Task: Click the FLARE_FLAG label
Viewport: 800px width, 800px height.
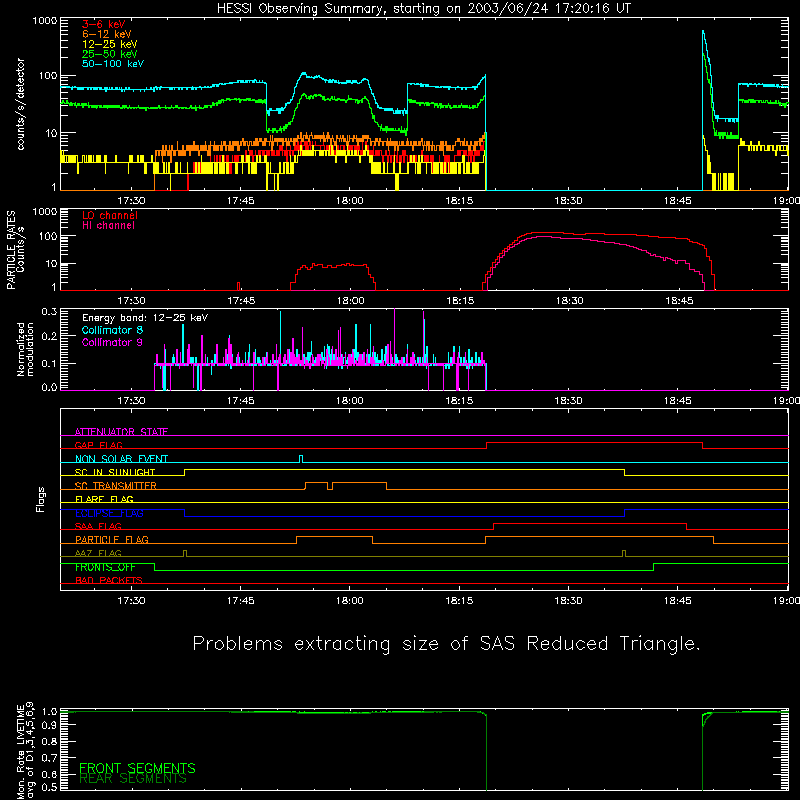Action: coord(104,499)
